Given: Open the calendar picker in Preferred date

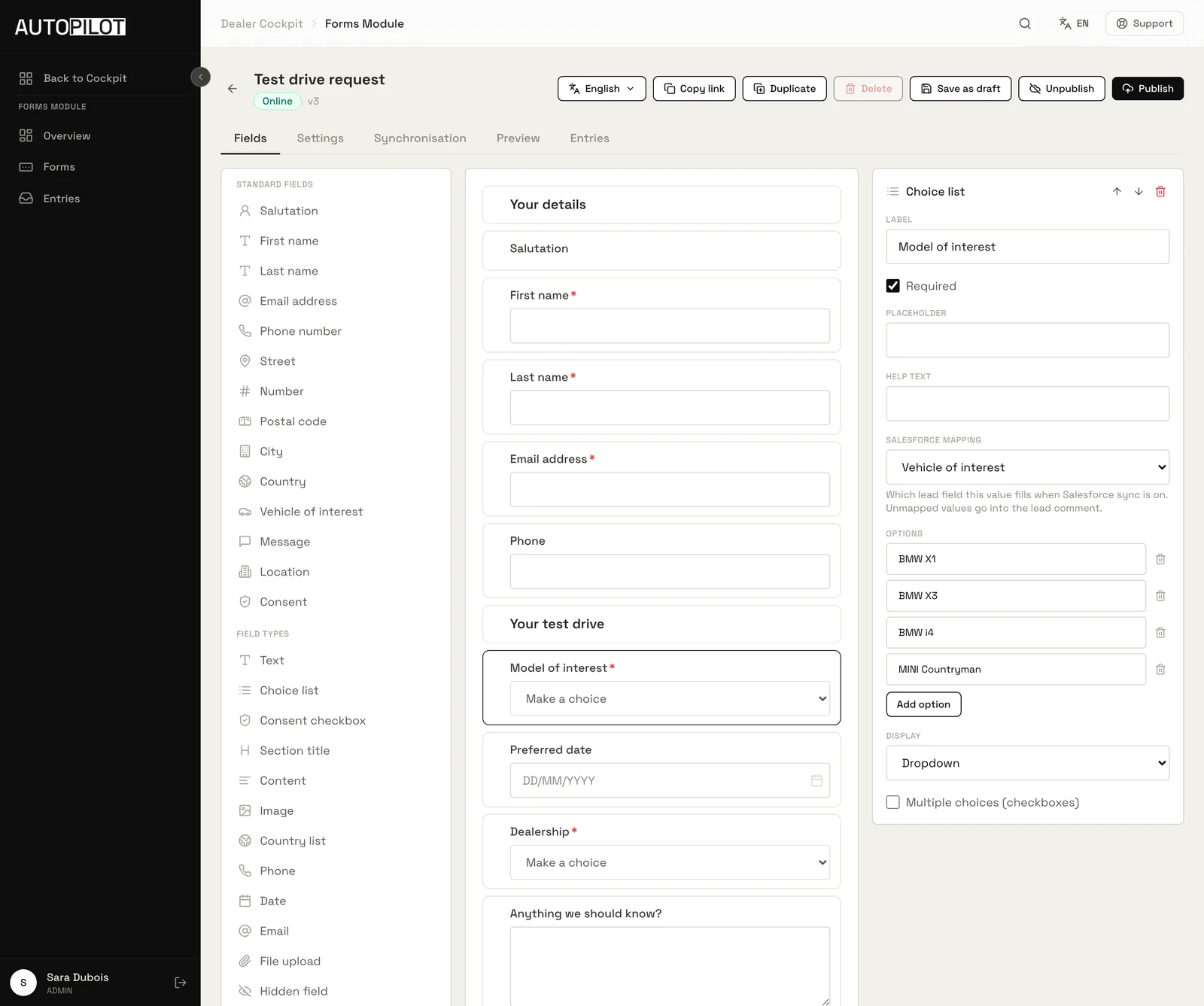Looking at the screenshot, I should [x=816, y=781].
